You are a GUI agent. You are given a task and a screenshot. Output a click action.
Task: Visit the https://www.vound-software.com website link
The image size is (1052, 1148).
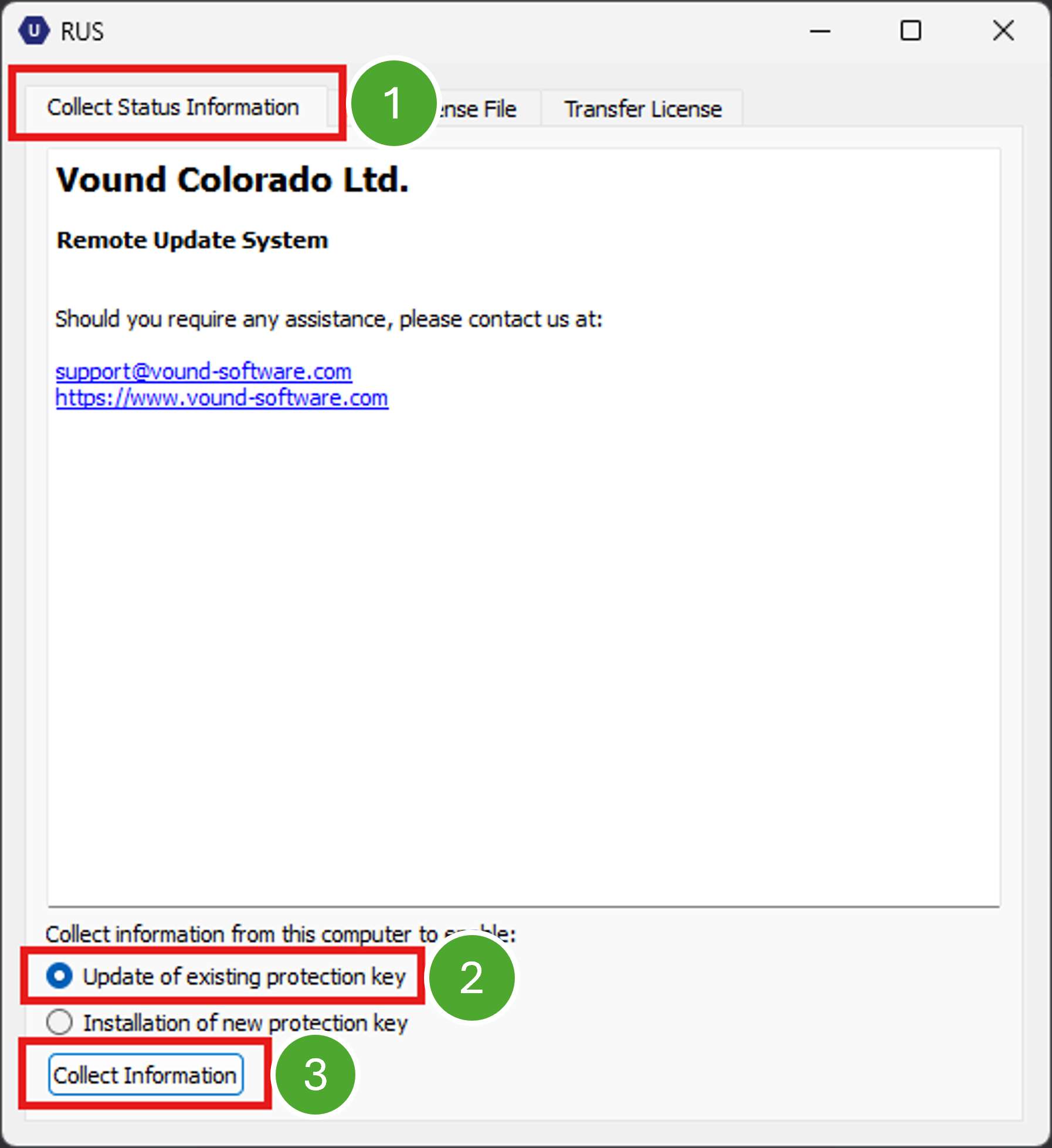pos(222,398)
